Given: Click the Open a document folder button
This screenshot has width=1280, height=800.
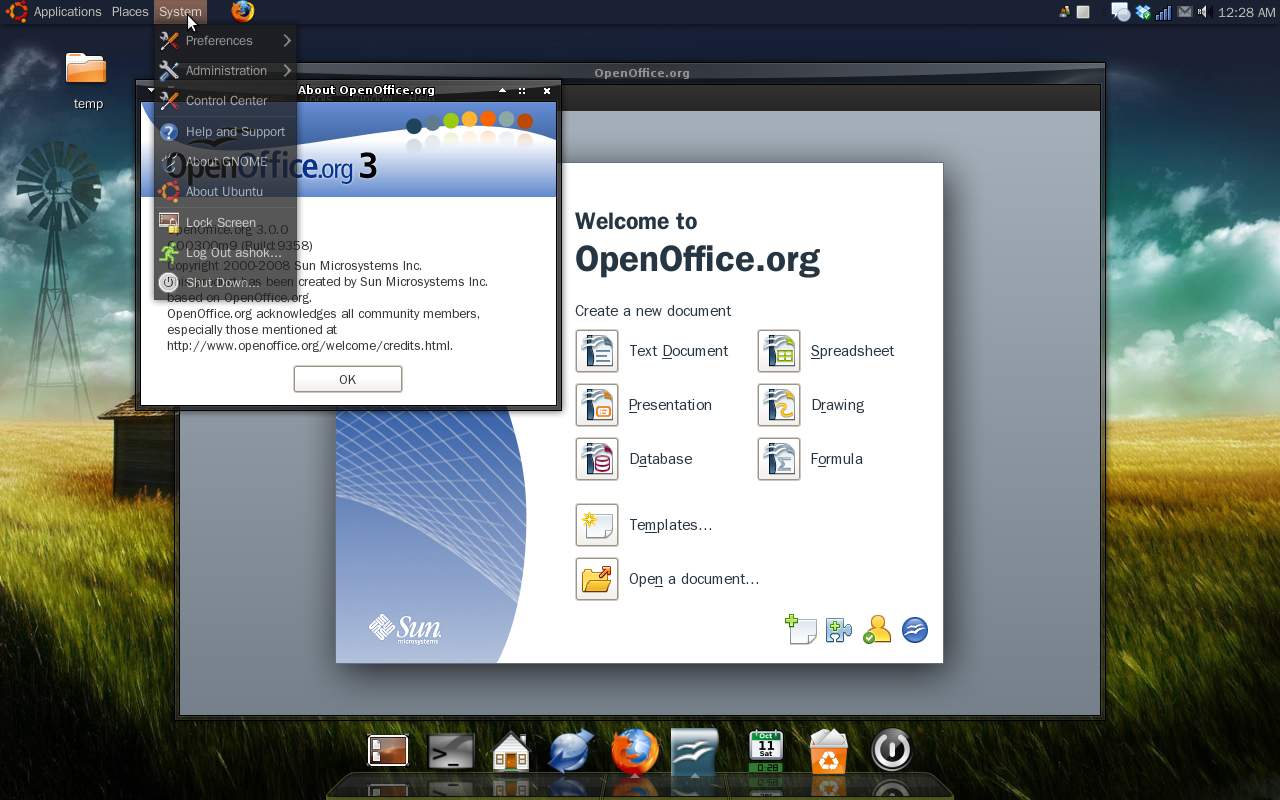Looking at the screenshot, I should 597,579.
